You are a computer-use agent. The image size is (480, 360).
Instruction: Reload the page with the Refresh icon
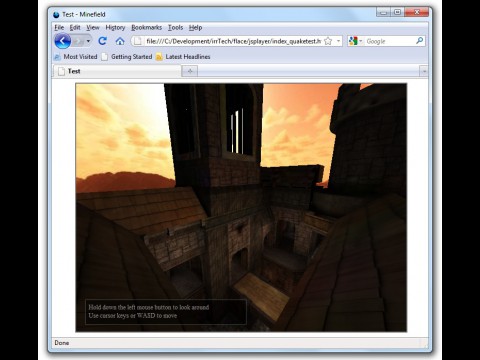pyautogui.click(x=102, y=41)
